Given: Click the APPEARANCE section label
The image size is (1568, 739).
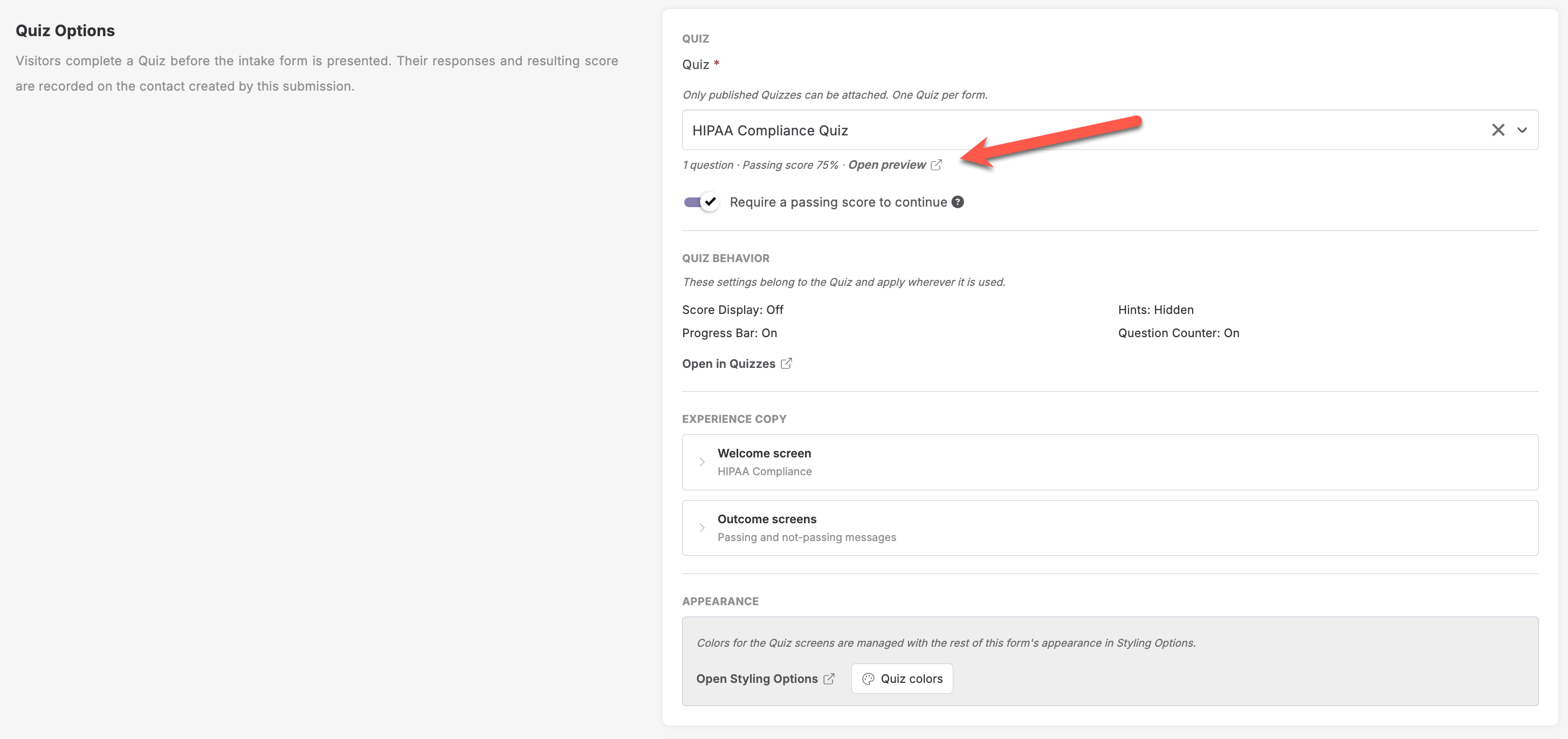Looking at the screenshot, I should pos(720,601).
